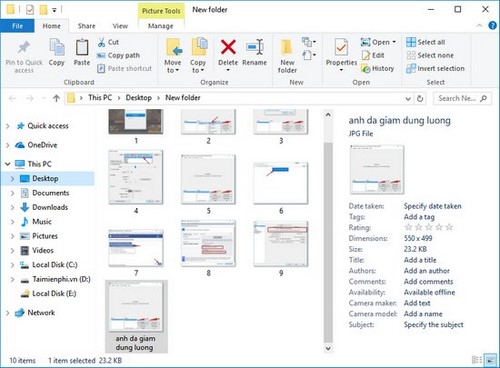
Task: Switch to the Share ribbon tab
Action: click(x=87, y=26)
